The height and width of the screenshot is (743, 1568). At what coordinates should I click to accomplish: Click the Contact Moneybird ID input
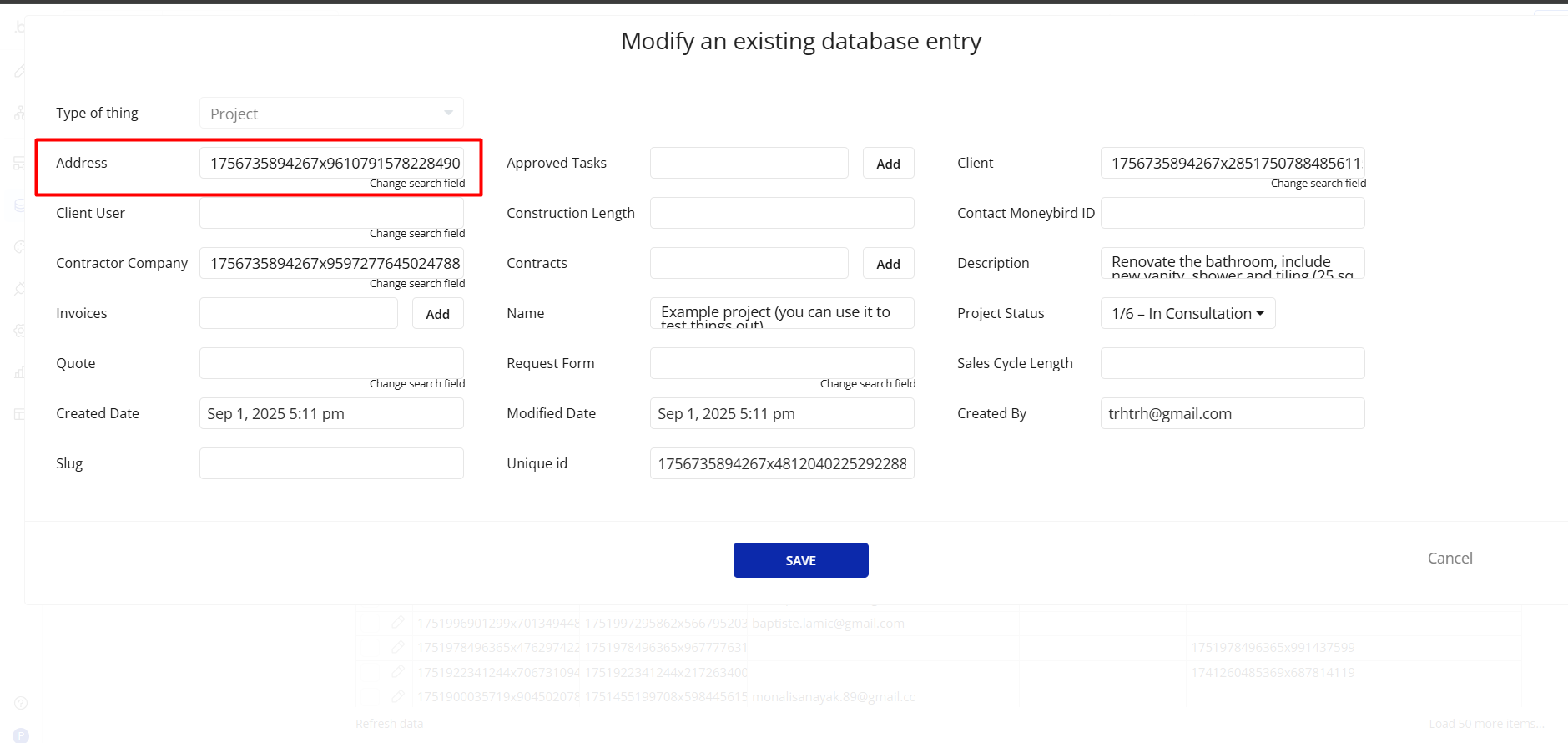[1233, 213]
